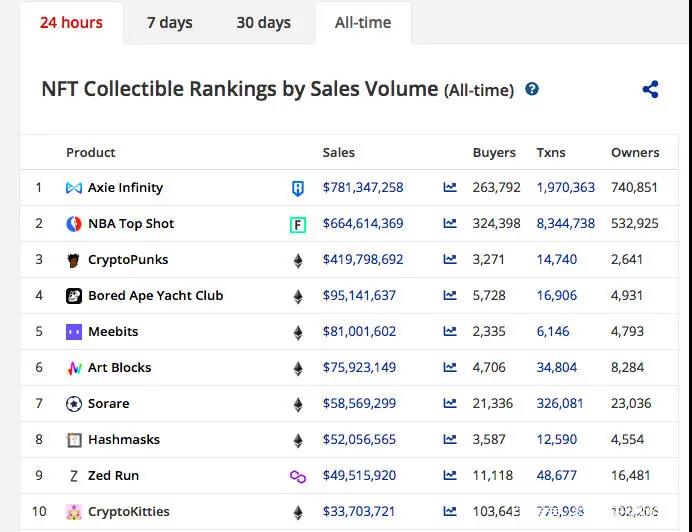
Task: Click the Flow blockchain icon for NBA Top Shot
Action: (297, 224)
